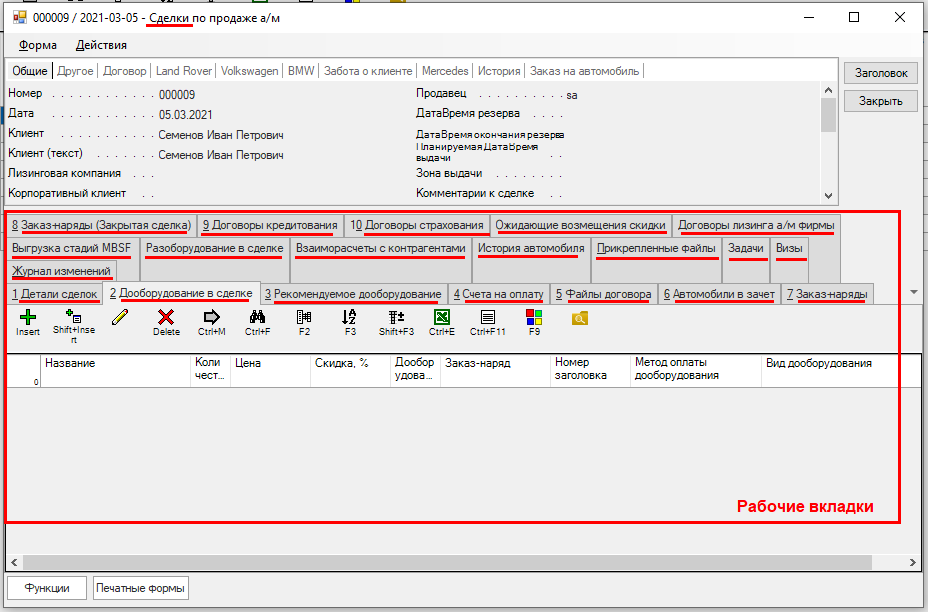Image resolution: width=928 pixels, height=612 pixels.
Task: Open the Счета на оплату tab
Action: pyautogui.click(x=498, y=294)
